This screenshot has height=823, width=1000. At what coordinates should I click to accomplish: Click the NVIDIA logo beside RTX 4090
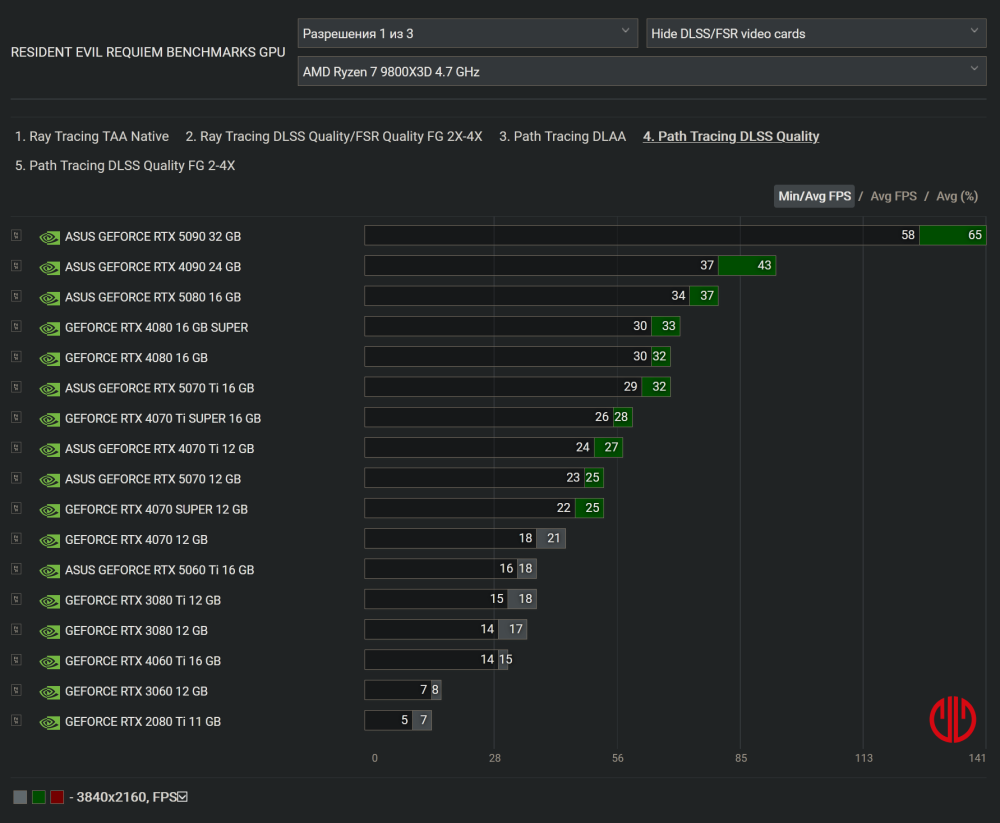click(49, 267)
